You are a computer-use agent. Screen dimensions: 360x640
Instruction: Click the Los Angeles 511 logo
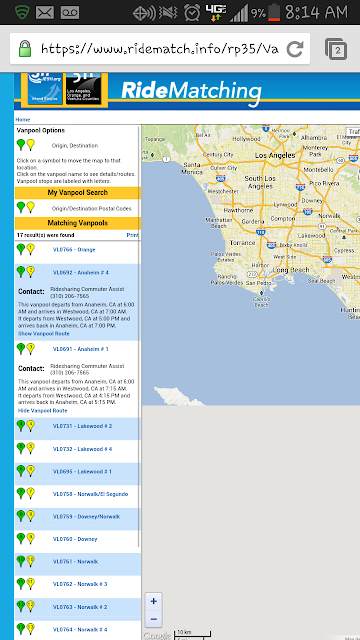[84, 89]
